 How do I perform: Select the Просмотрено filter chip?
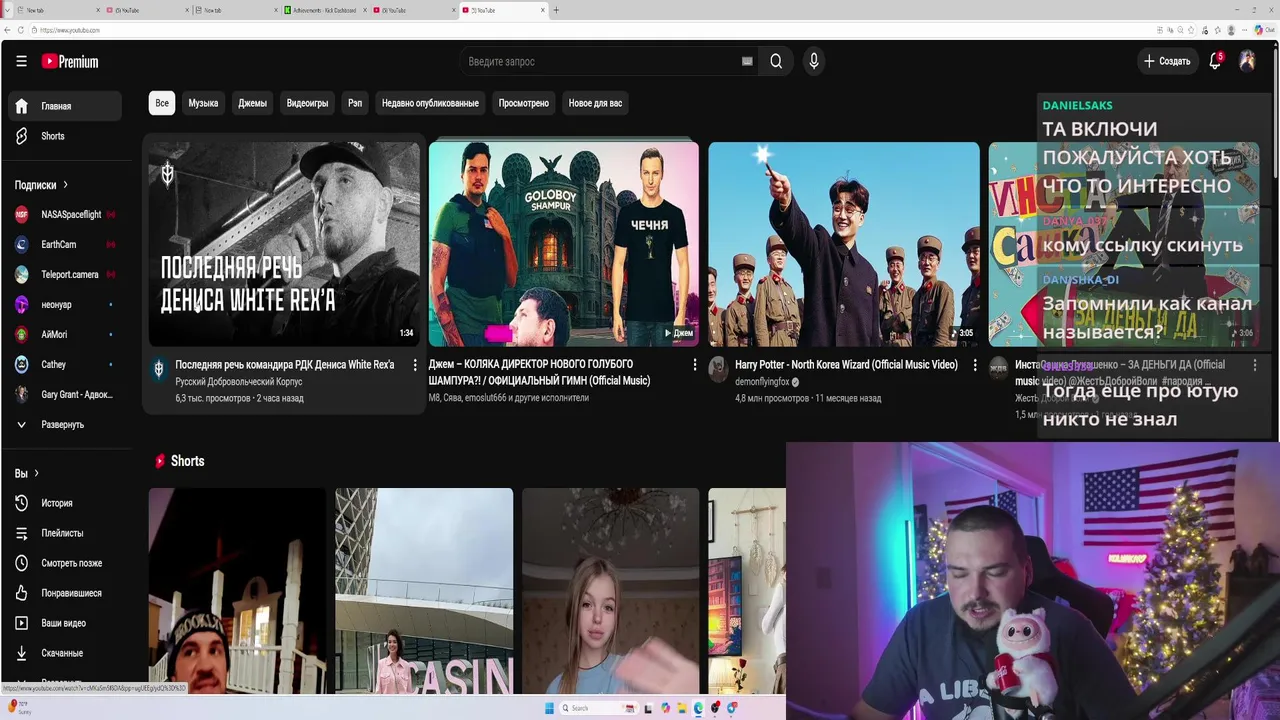(x=524, y=103)
